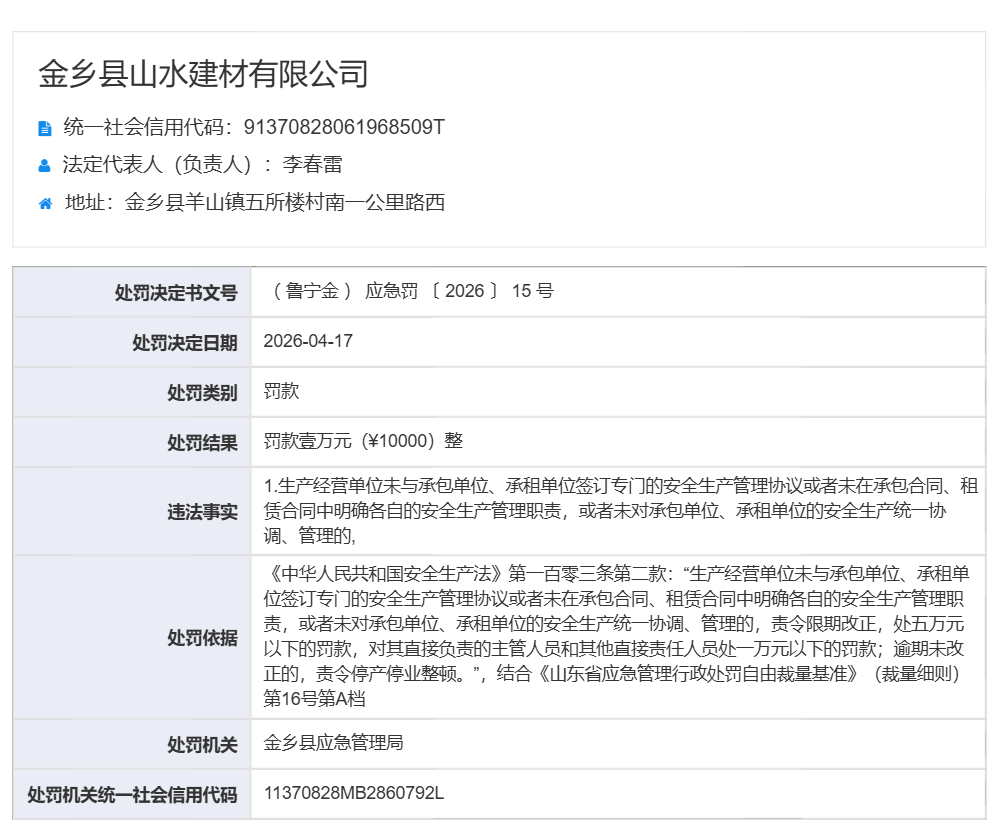
Task: Click the company title 金乡县山水建材有限公司
Action: pyautogui.click(x=203, y=74)
